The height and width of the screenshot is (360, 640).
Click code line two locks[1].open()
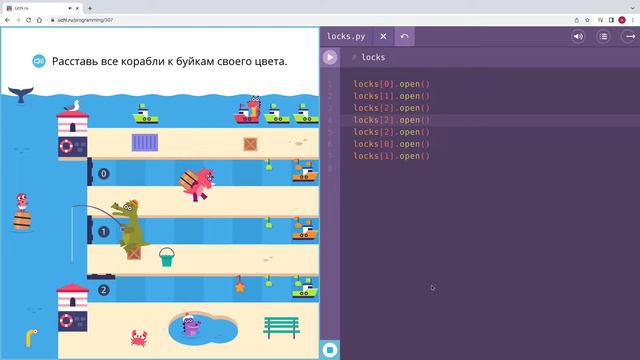click(391, 96)
